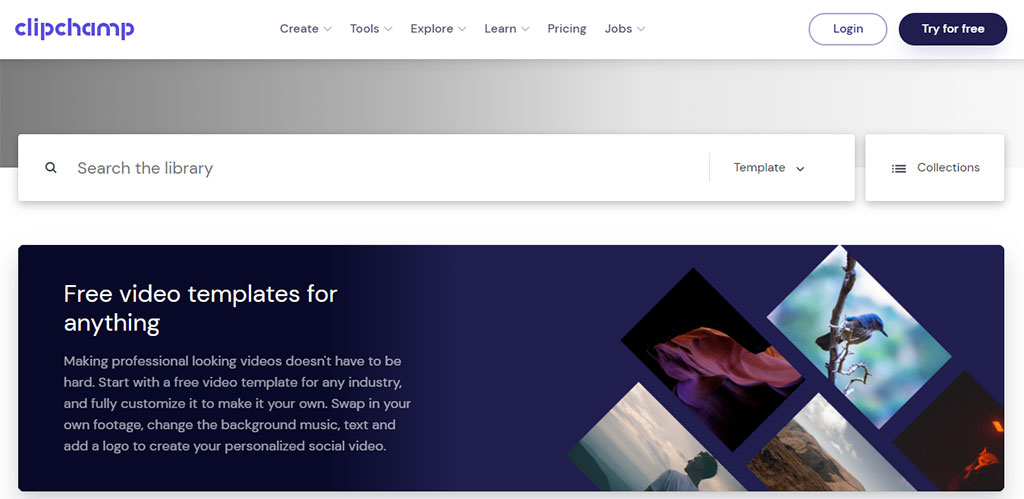
Task: Expand the Learn menu
Action: 506,29
